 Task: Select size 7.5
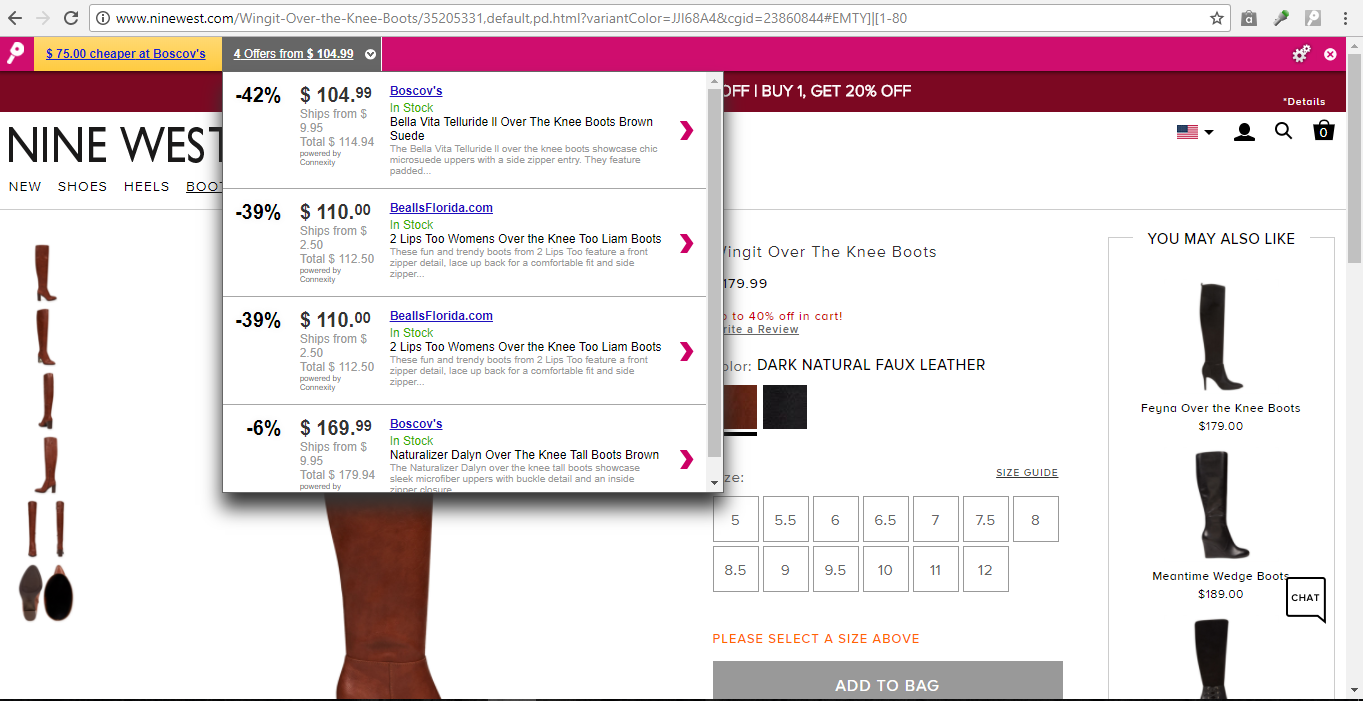click(x=985, y=520)
